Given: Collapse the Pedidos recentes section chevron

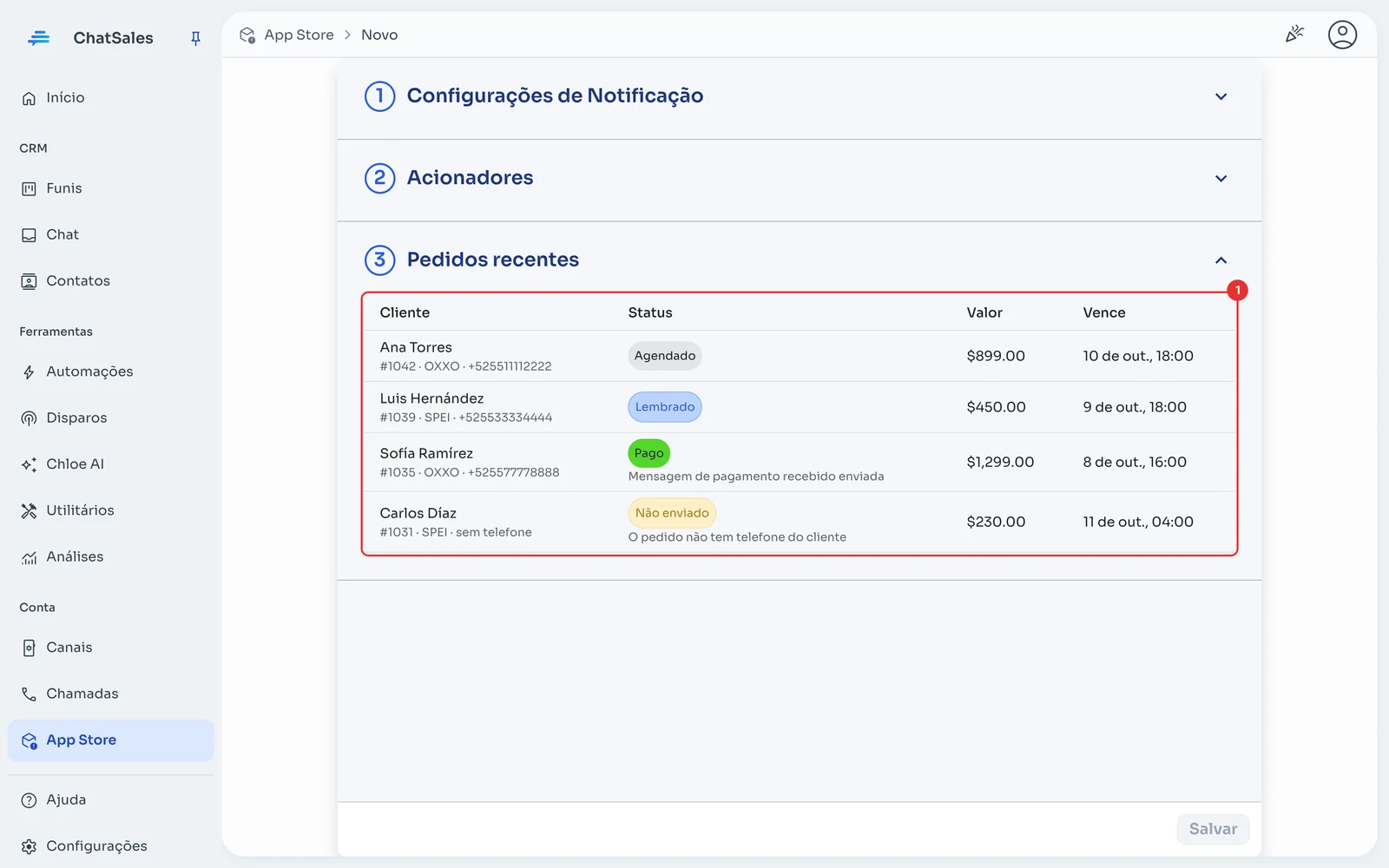Looking at the screenshot, I should (1221, 260).
